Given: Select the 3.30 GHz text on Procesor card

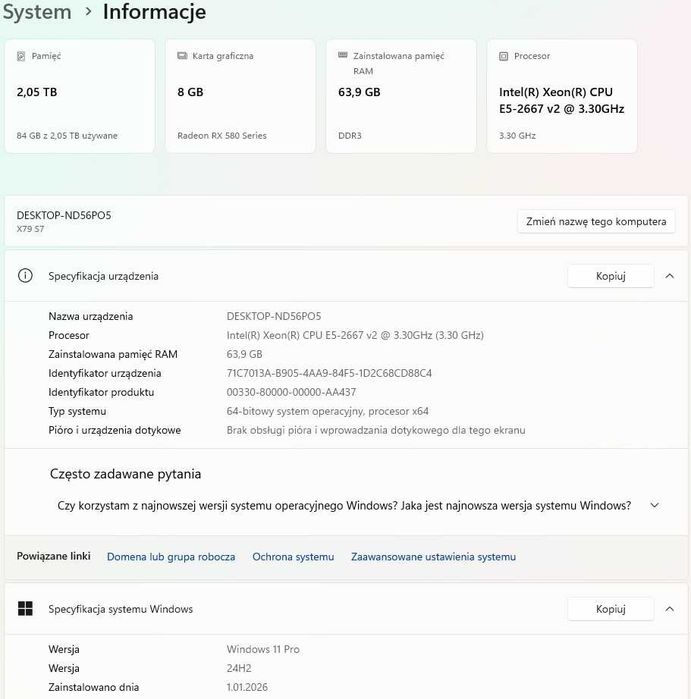Looking at the screenshot, I should (517, 136).
